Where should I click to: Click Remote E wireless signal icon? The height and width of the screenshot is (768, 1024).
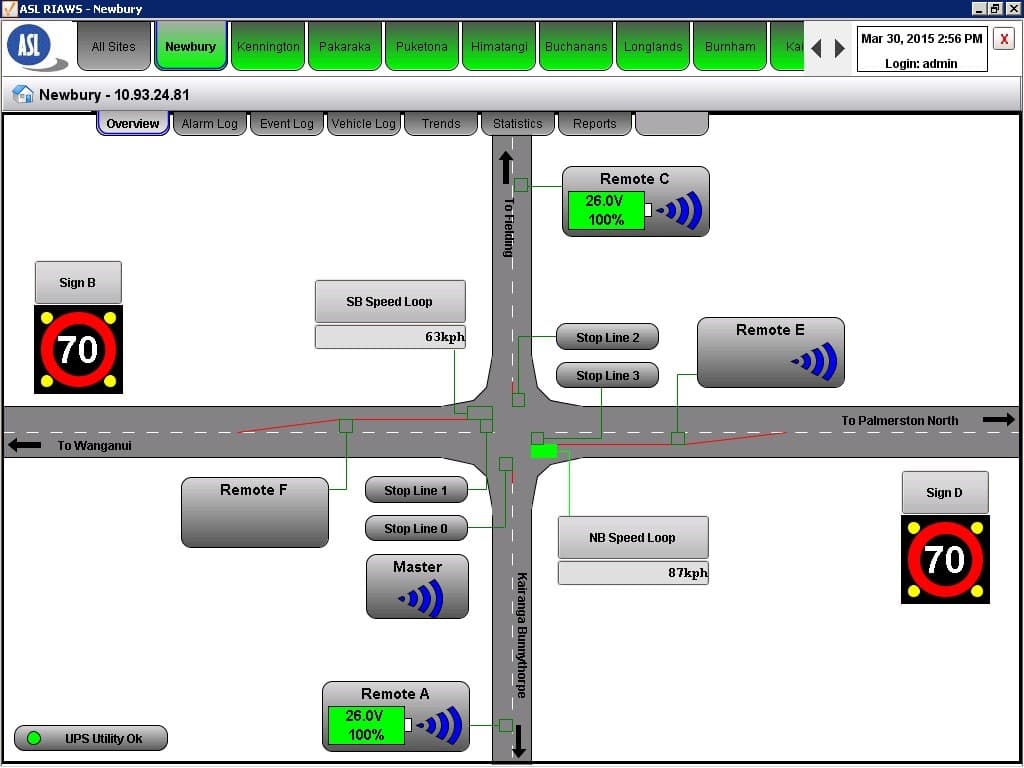[x=814, y=362]
